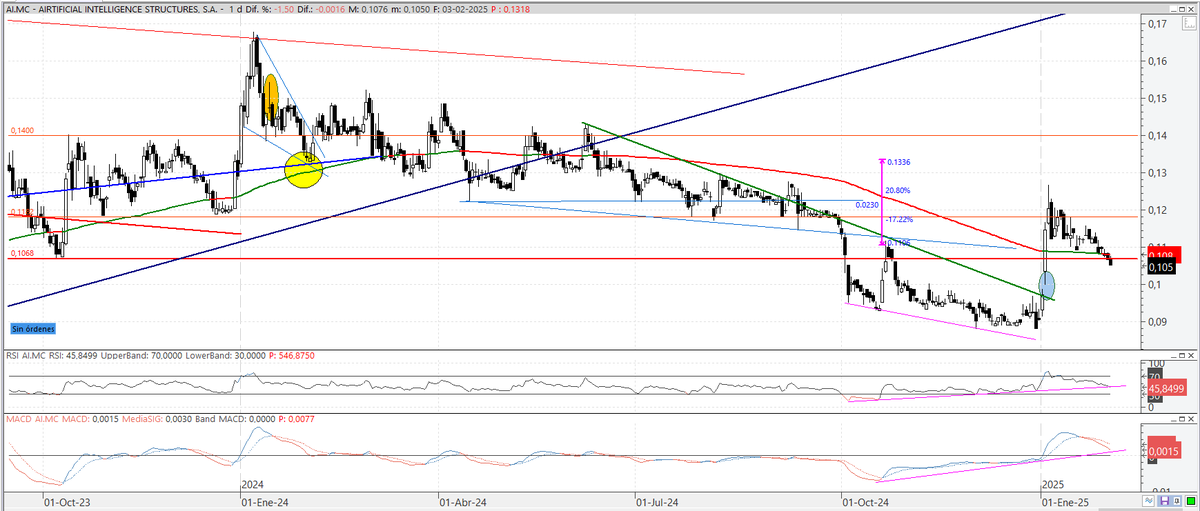Click the RSI AI.MC indicator header text
Image resolution: width=1200 pixels, height=511 pixels.
(x=27, y=355)
